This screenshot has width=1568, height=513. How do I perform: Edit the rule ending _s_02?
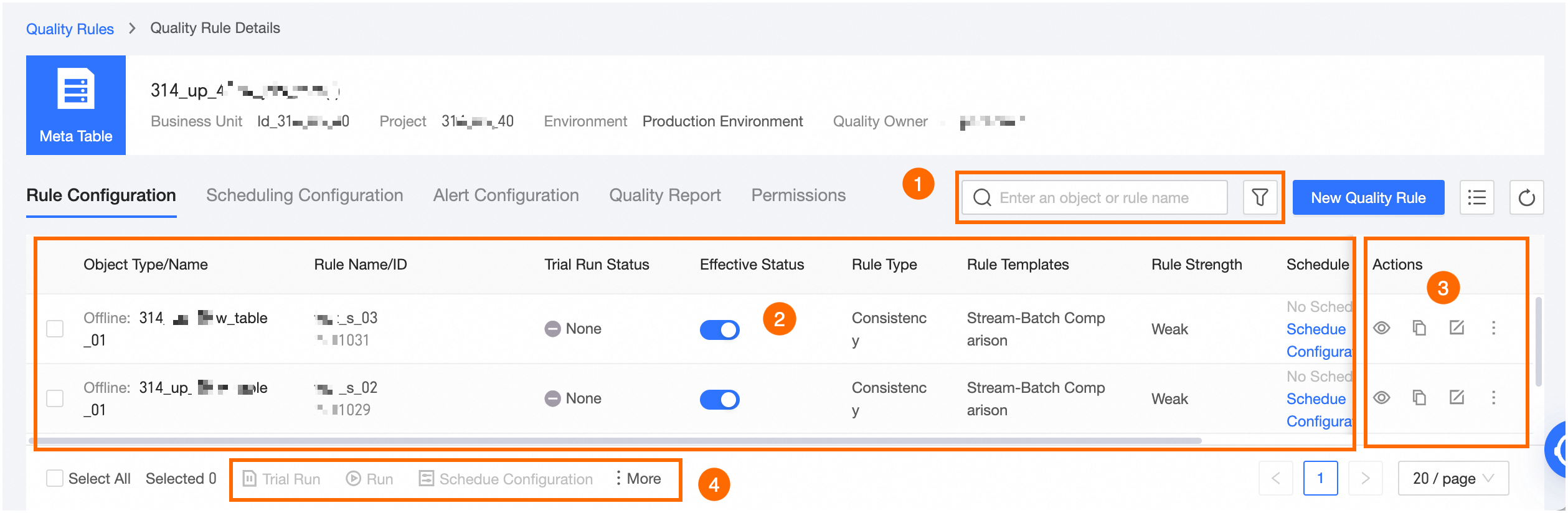pos(1457,398)
